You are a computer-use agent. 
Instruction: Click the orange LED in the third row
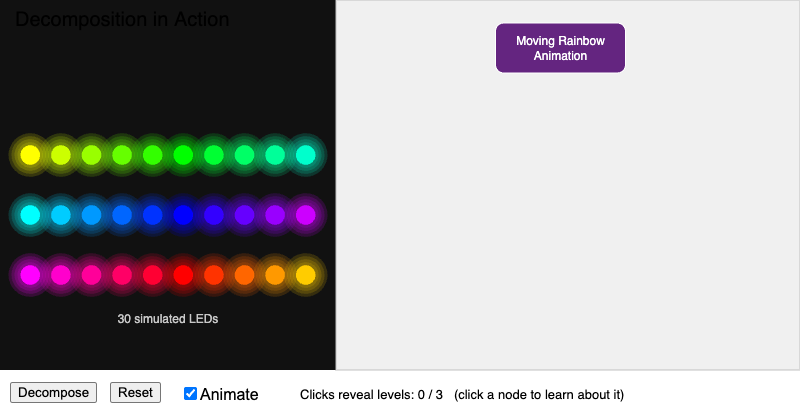(244, 275)
